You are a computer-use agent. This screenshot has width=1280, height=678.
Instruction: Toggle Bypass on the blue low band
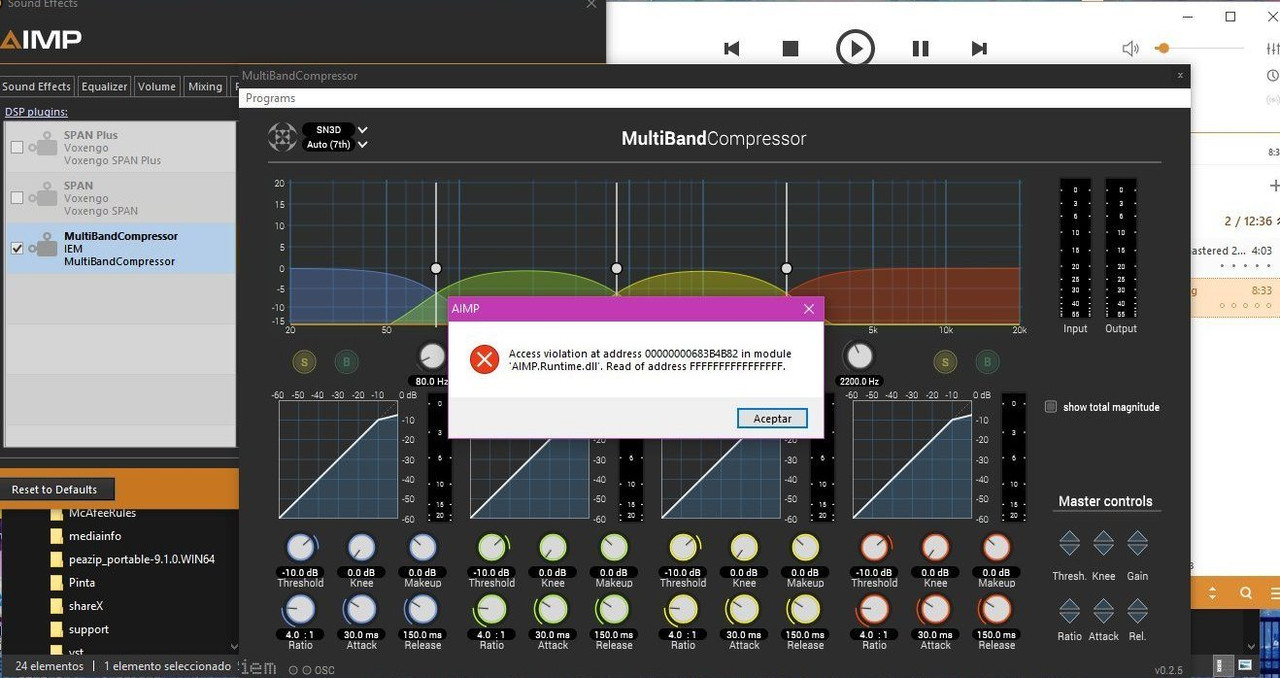click(x=346, y=362)
